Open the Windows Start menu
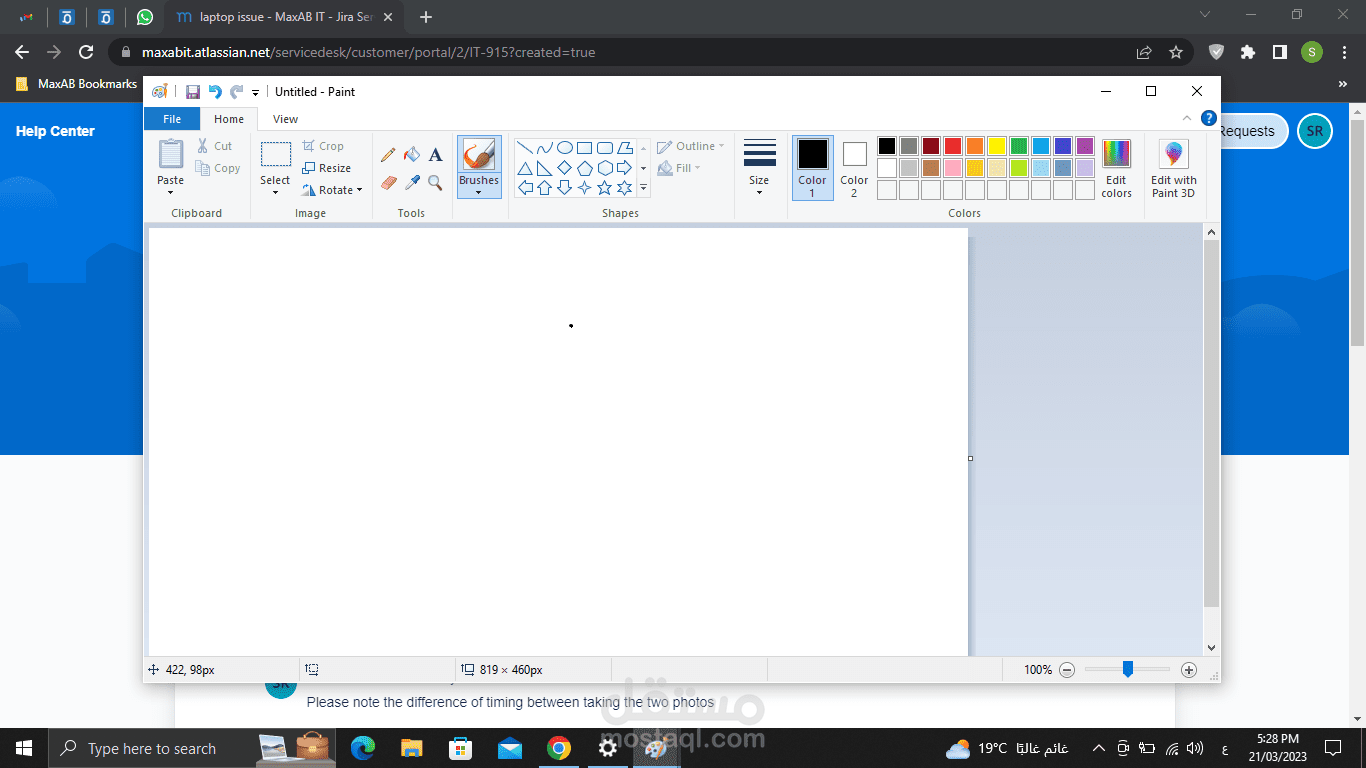The height and width of the screenshot is (768, 1366). click(x=24, y=748)
